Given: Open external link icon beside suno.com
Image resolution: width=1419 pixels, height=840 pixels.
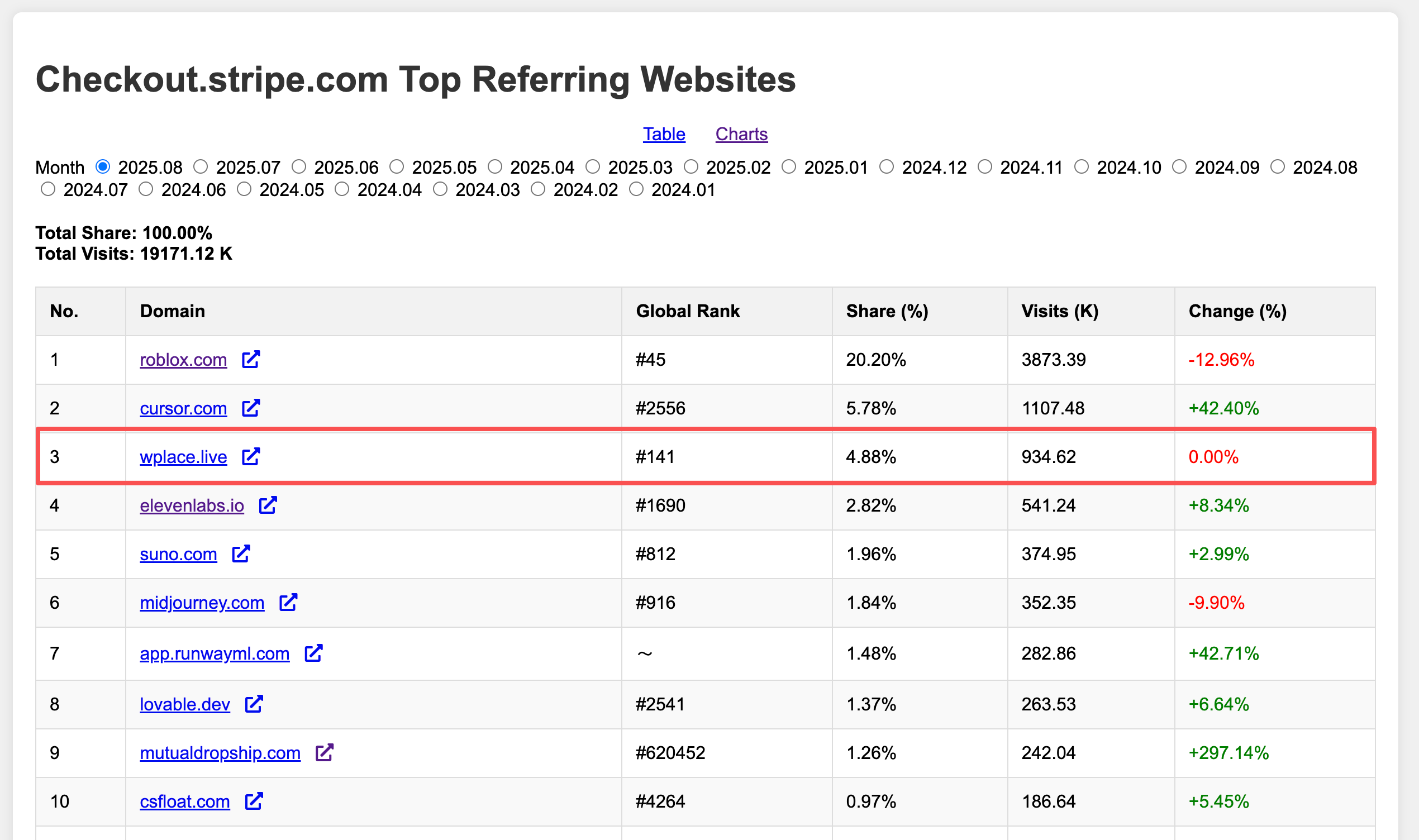Looking at the screenshot, I should (x=241, y=554).
